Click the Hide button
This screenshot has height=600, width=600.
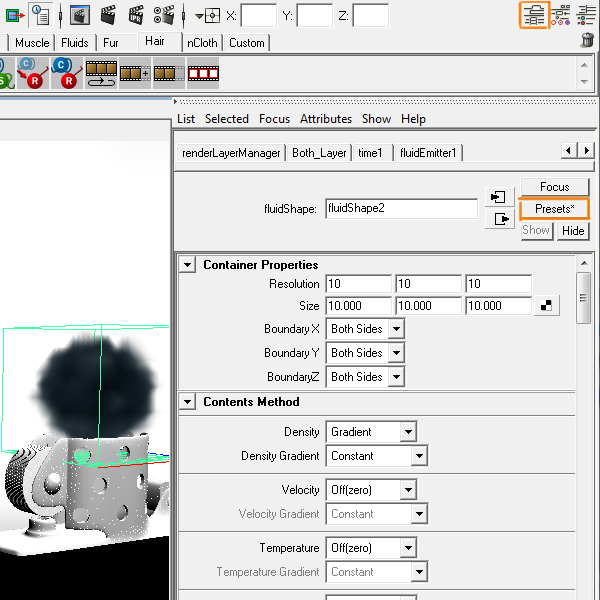pos(573,231)
